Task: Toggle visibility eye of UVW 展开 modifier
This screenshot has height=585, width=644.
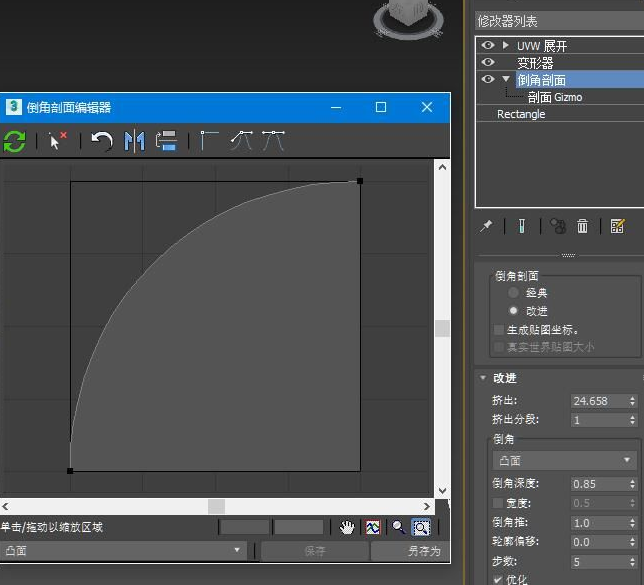Action: pos(488,45)
